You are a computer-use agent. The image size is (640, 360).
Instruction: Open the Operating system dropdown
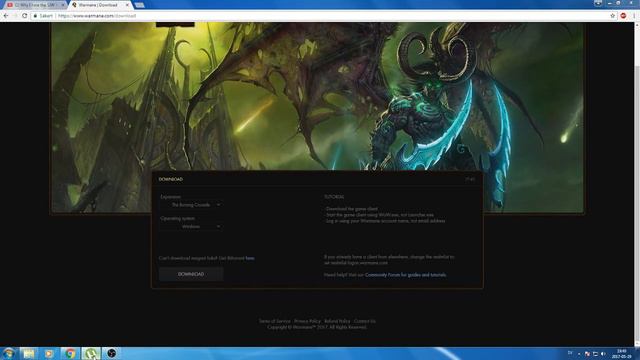(191, 227)
